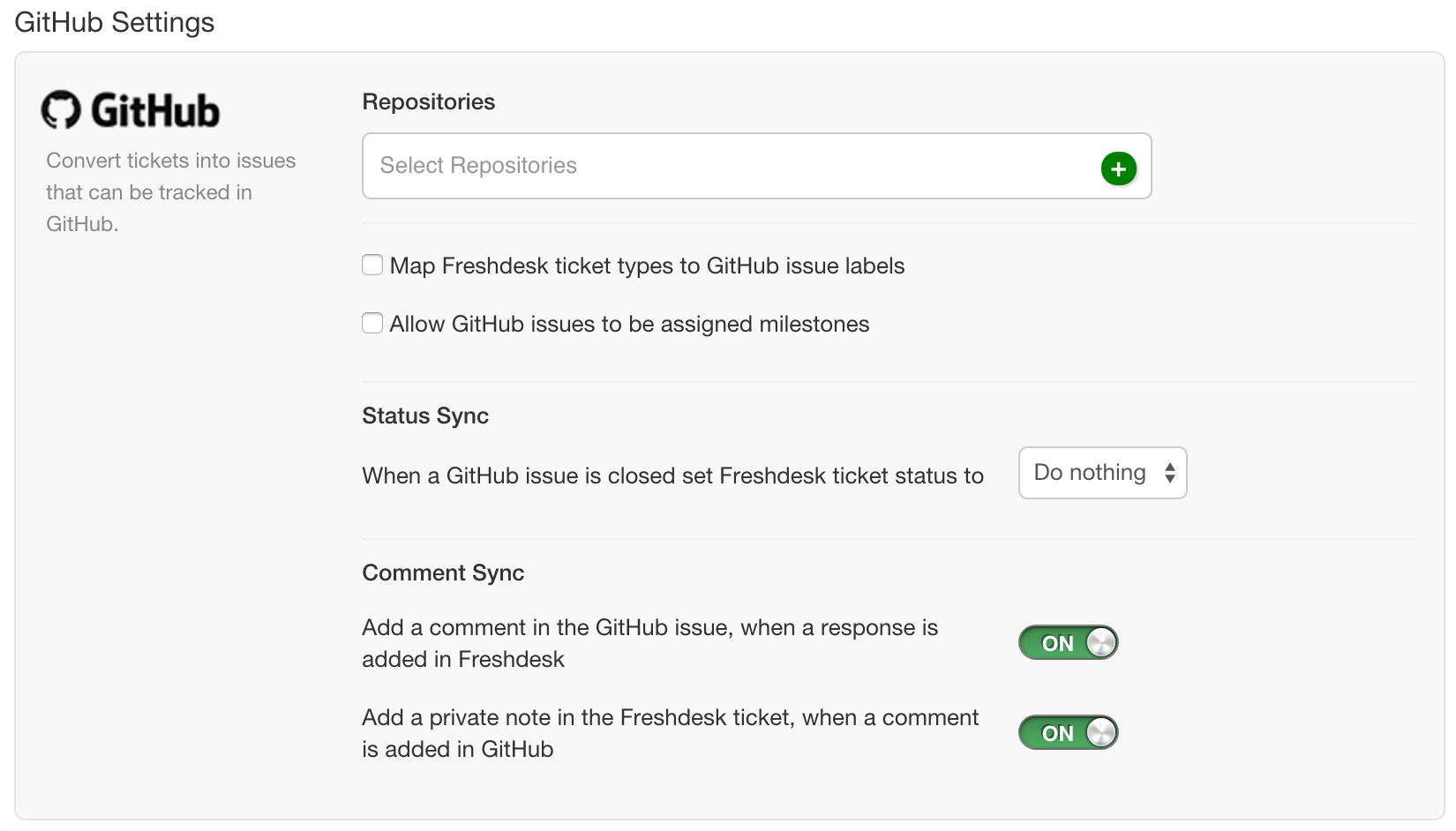
Task: Click the GitHub wordmark text logo
Action: [155, 111]
